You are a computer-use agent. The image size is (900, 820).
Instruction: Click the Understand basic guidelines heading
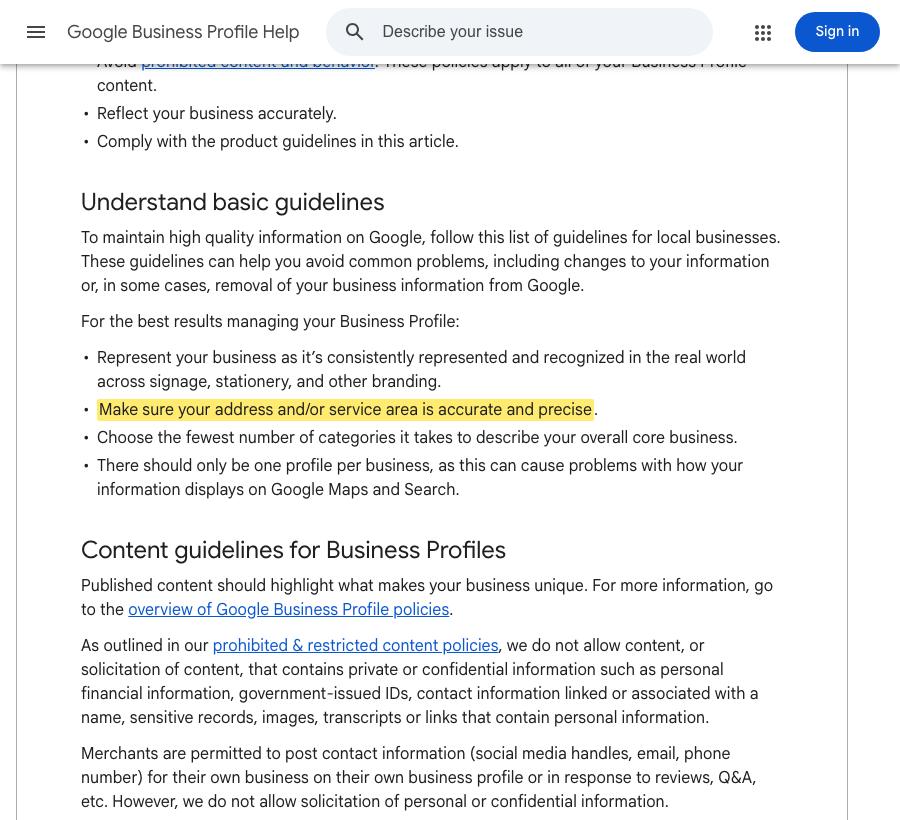(232, 202)
